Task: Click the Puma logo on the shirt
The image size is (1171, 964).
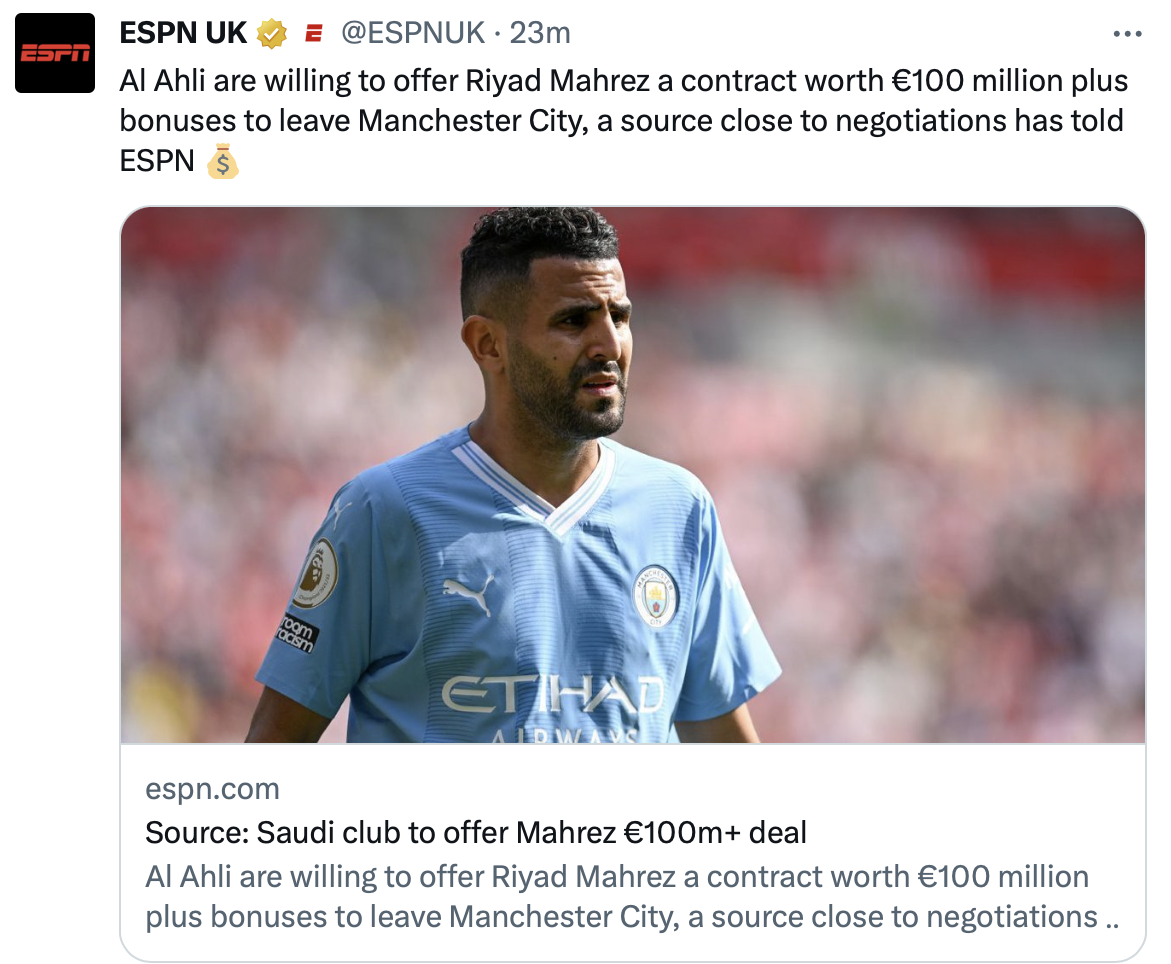Action: [468, 593]
